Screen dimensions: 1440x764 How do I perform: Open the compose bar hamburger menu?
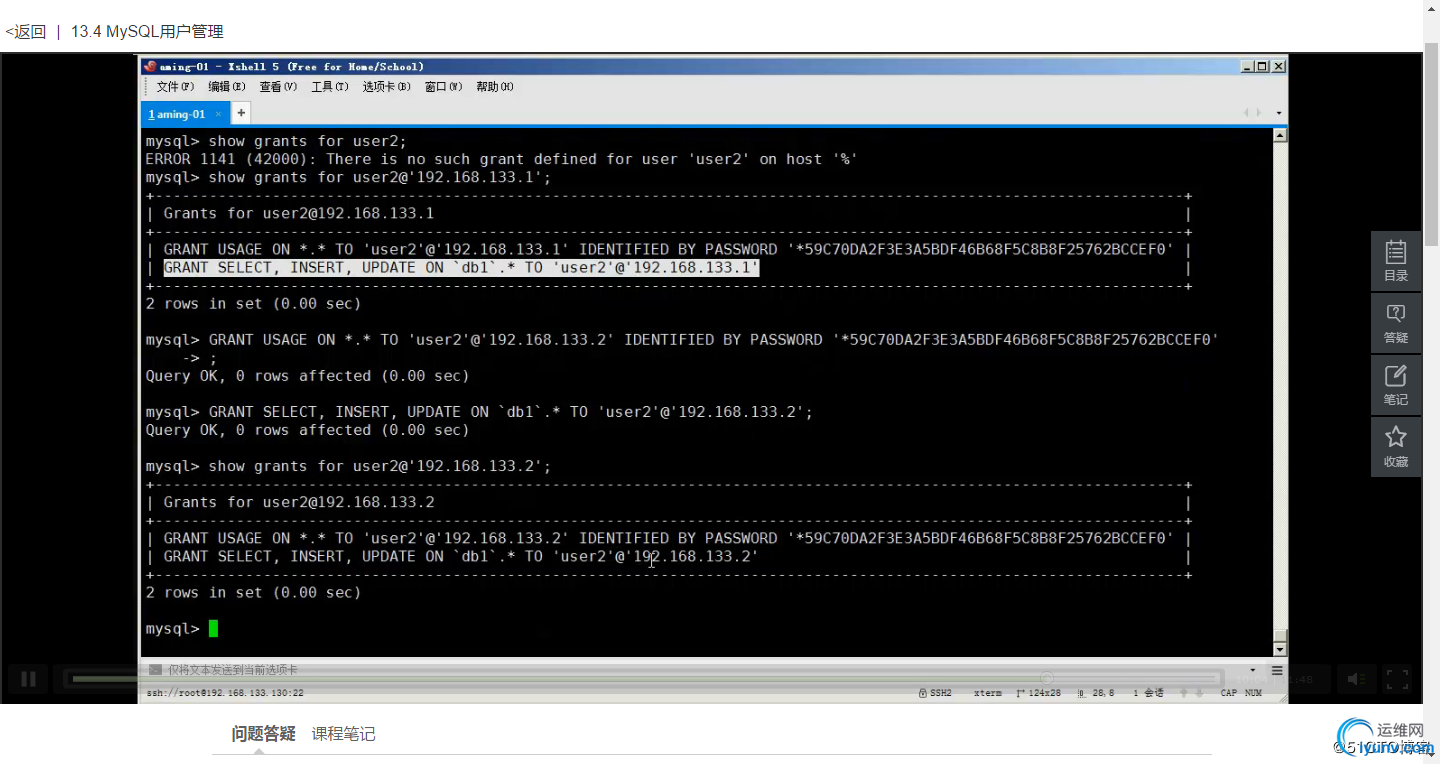pyautogui.click(x=1277, y=670)
